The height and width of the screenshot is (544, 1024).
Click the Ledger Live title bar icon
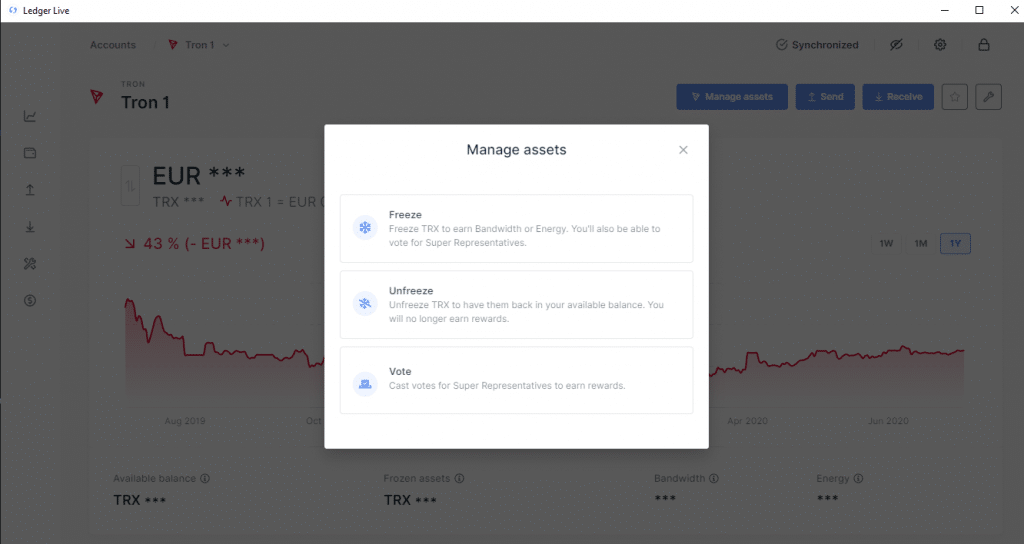[x=12, y=10]
